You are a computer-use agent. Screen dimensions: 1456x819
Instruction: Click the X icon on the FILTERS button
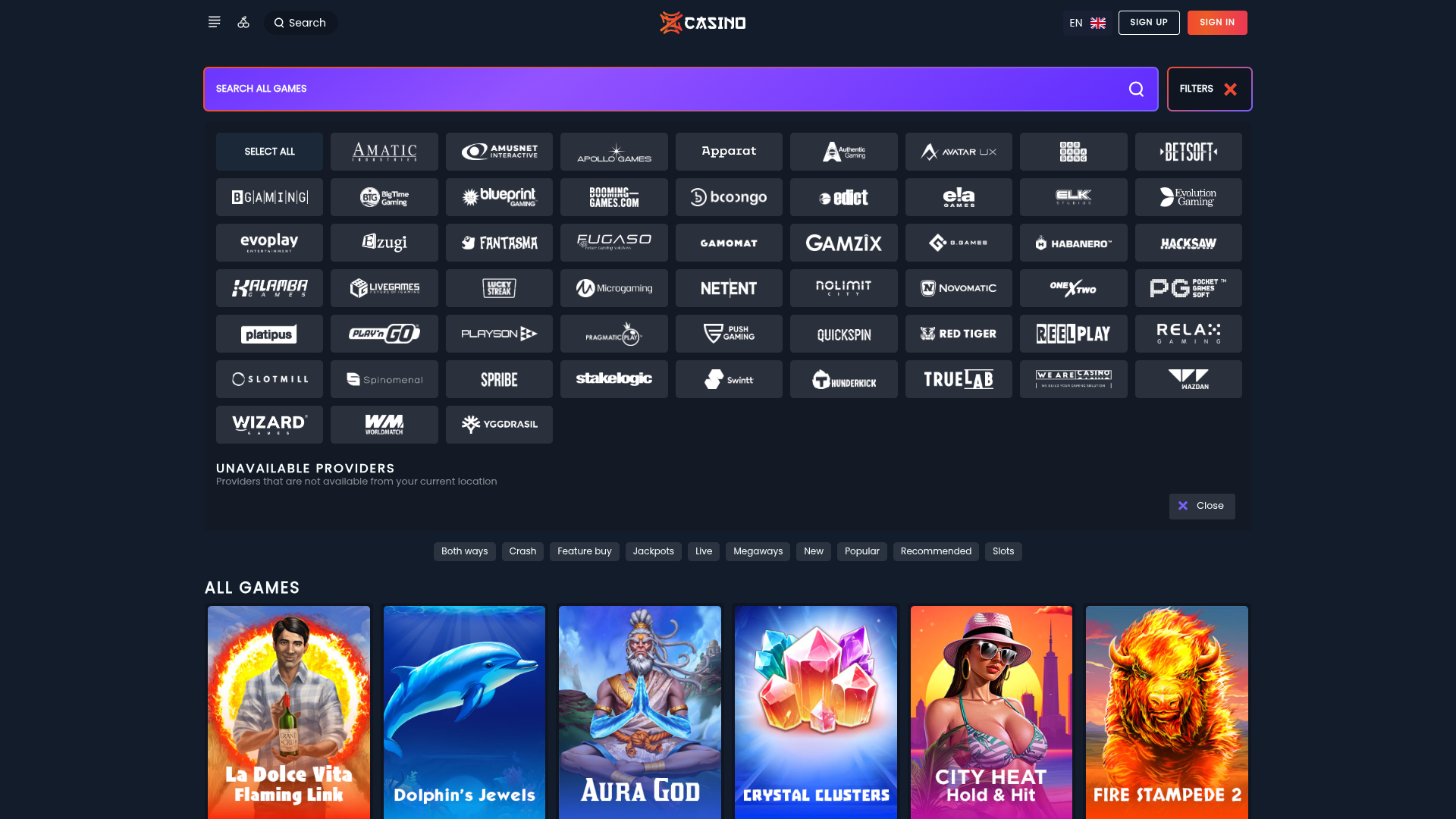pos(1231,89)
